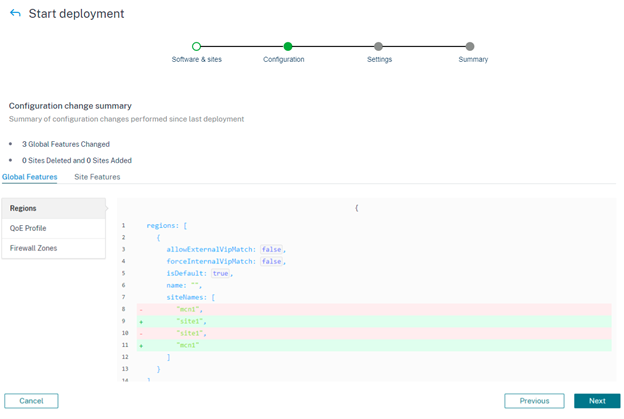
Task: Switch to the Global Features tab
Action: click(29, 177)
